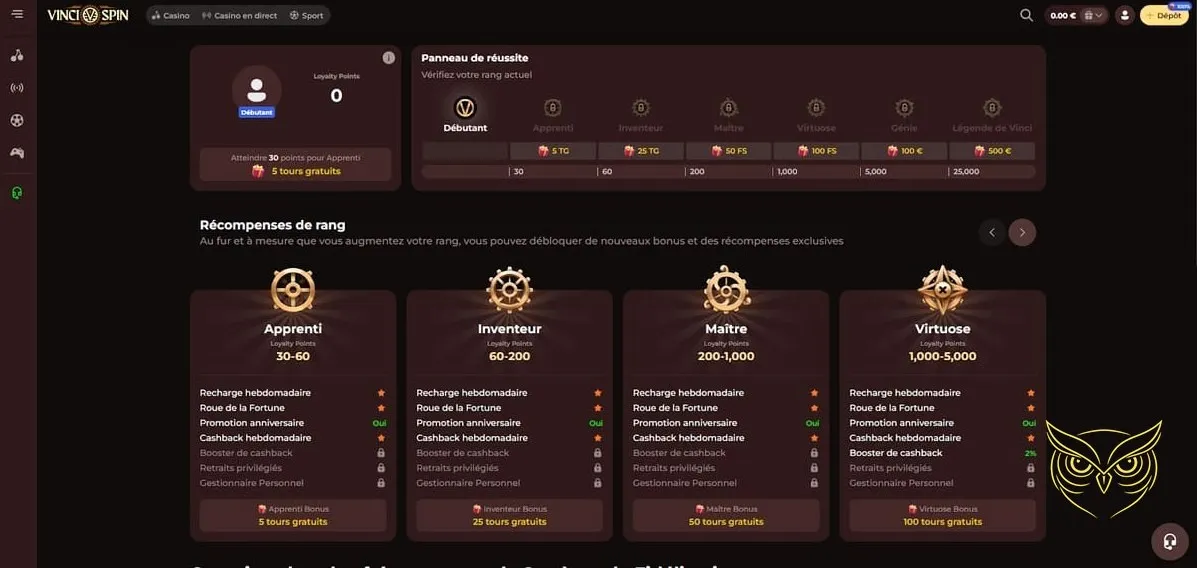
Task: Click the 25 TG reward cell
Action: click(x=641, y=151)
